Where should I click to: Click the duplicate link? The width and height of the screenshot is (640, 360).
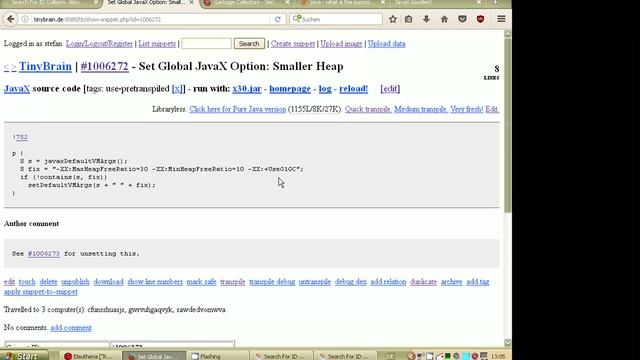click(x=423, y=282)
